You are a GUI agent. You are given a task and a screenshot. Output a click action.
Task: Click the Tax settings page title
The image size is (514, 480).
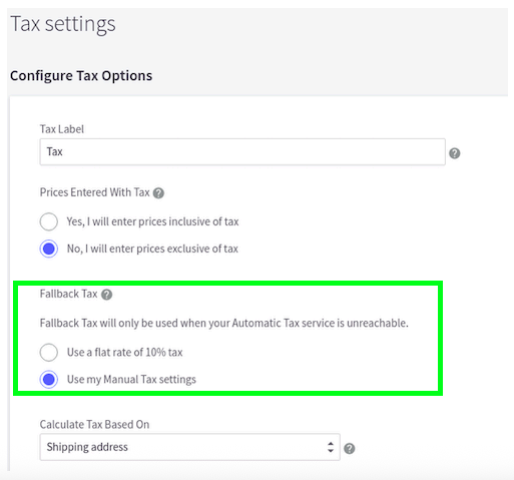pyautogui.click(x=63, y=24)
